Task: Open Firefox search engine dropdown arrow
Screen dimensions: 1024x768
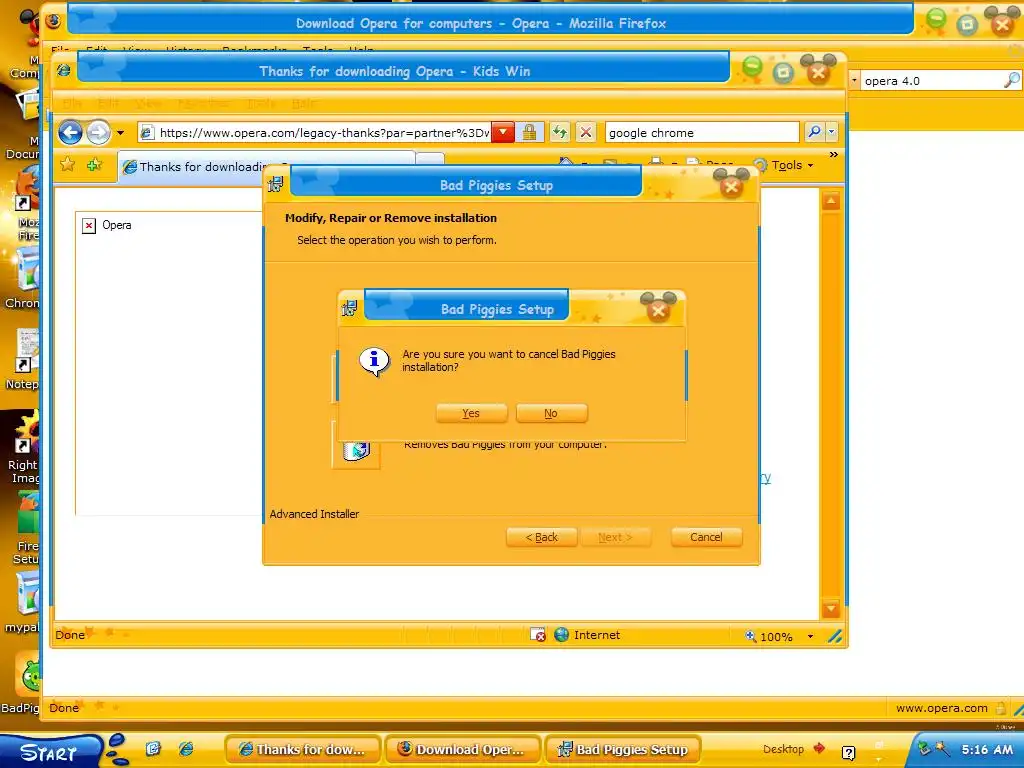Action: coord(854,81)
